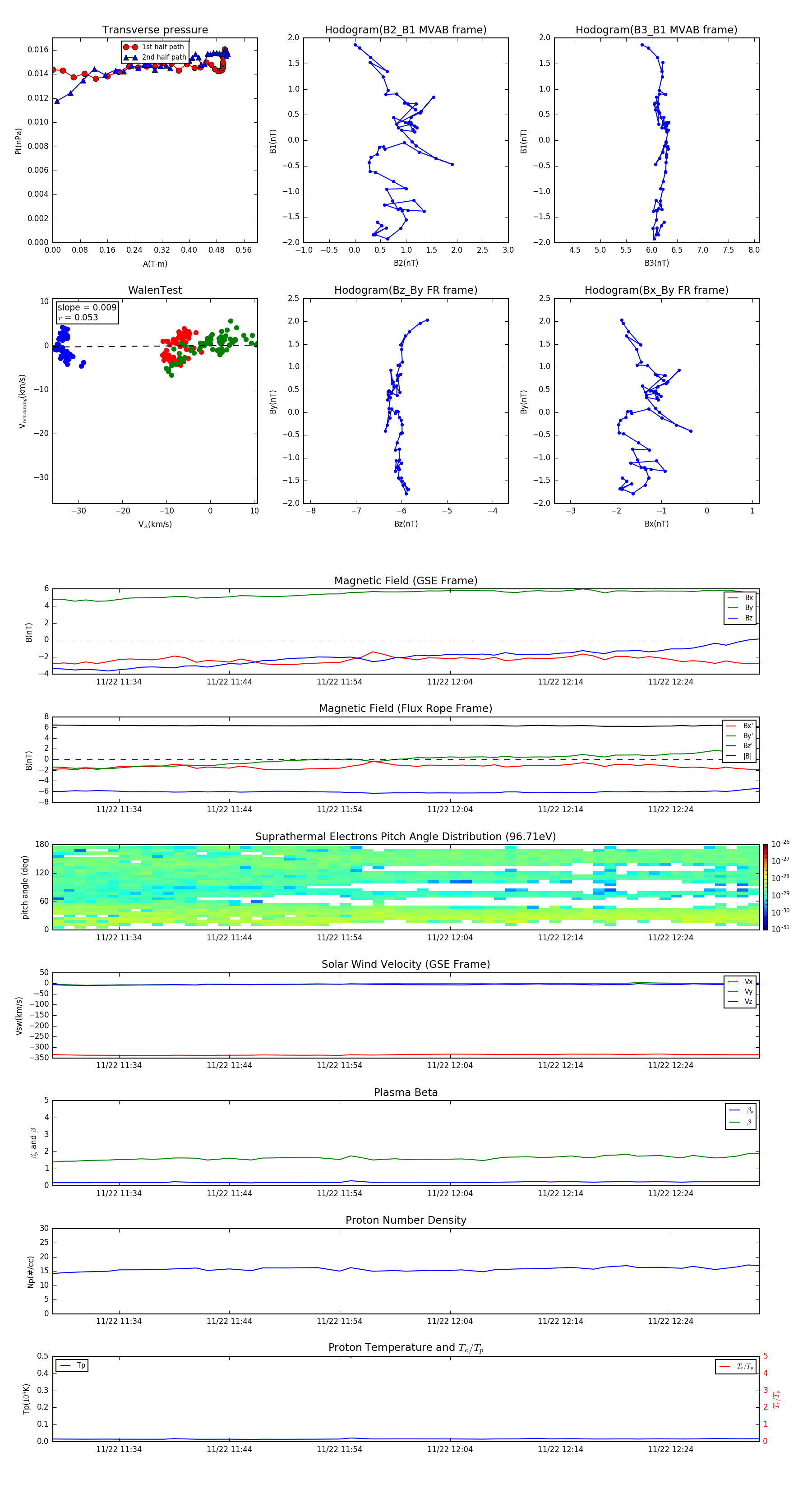Click the "r = 0.053" annotation

[78, 317]
